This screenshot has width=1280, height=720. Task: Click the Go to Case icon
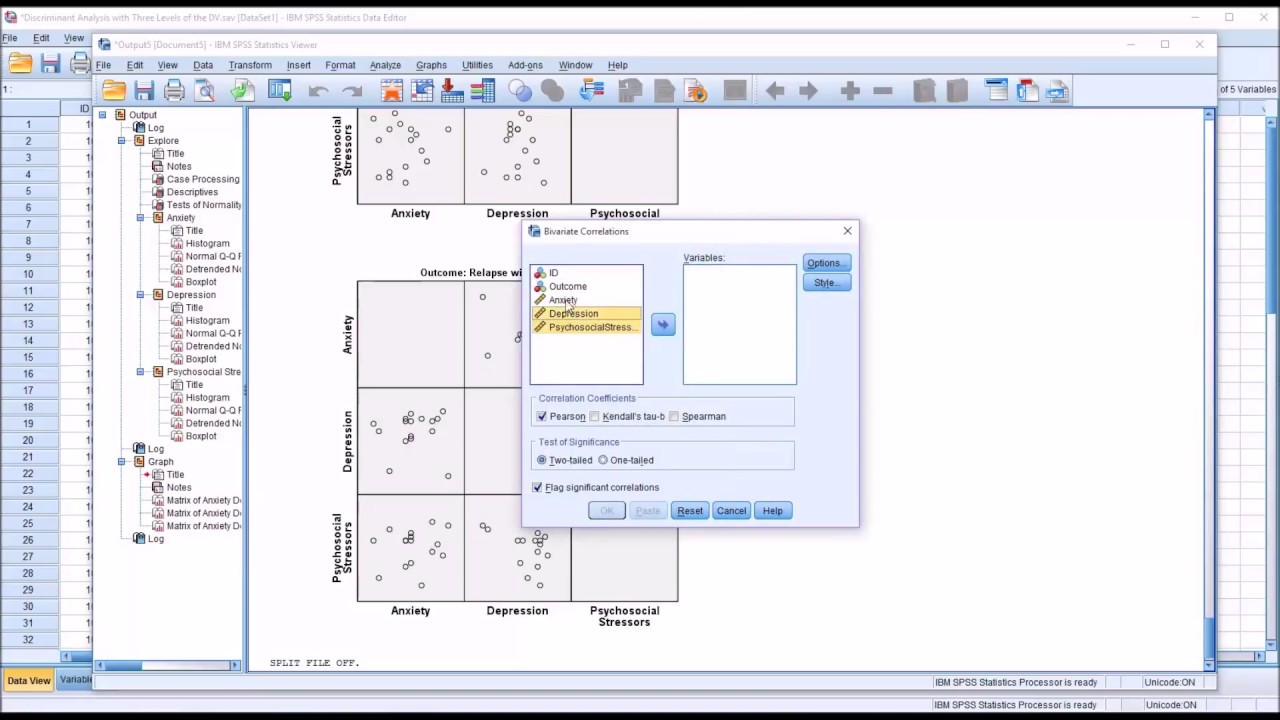point(422,91)
